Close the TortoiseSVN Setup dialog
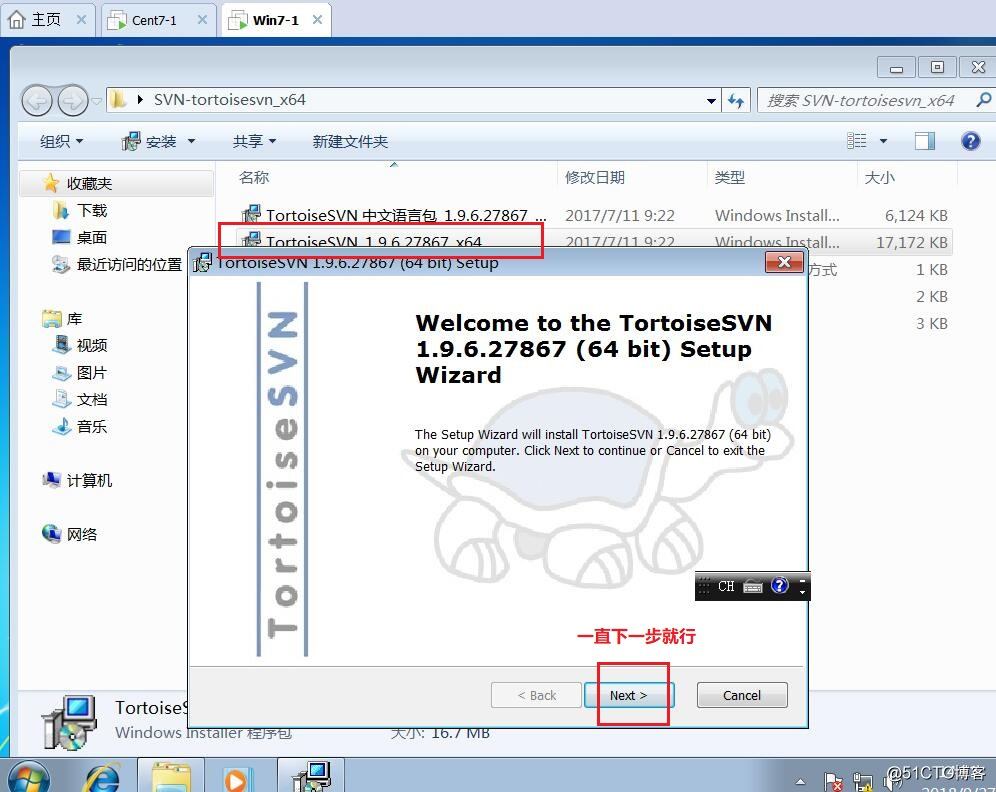 coord(784,262)
